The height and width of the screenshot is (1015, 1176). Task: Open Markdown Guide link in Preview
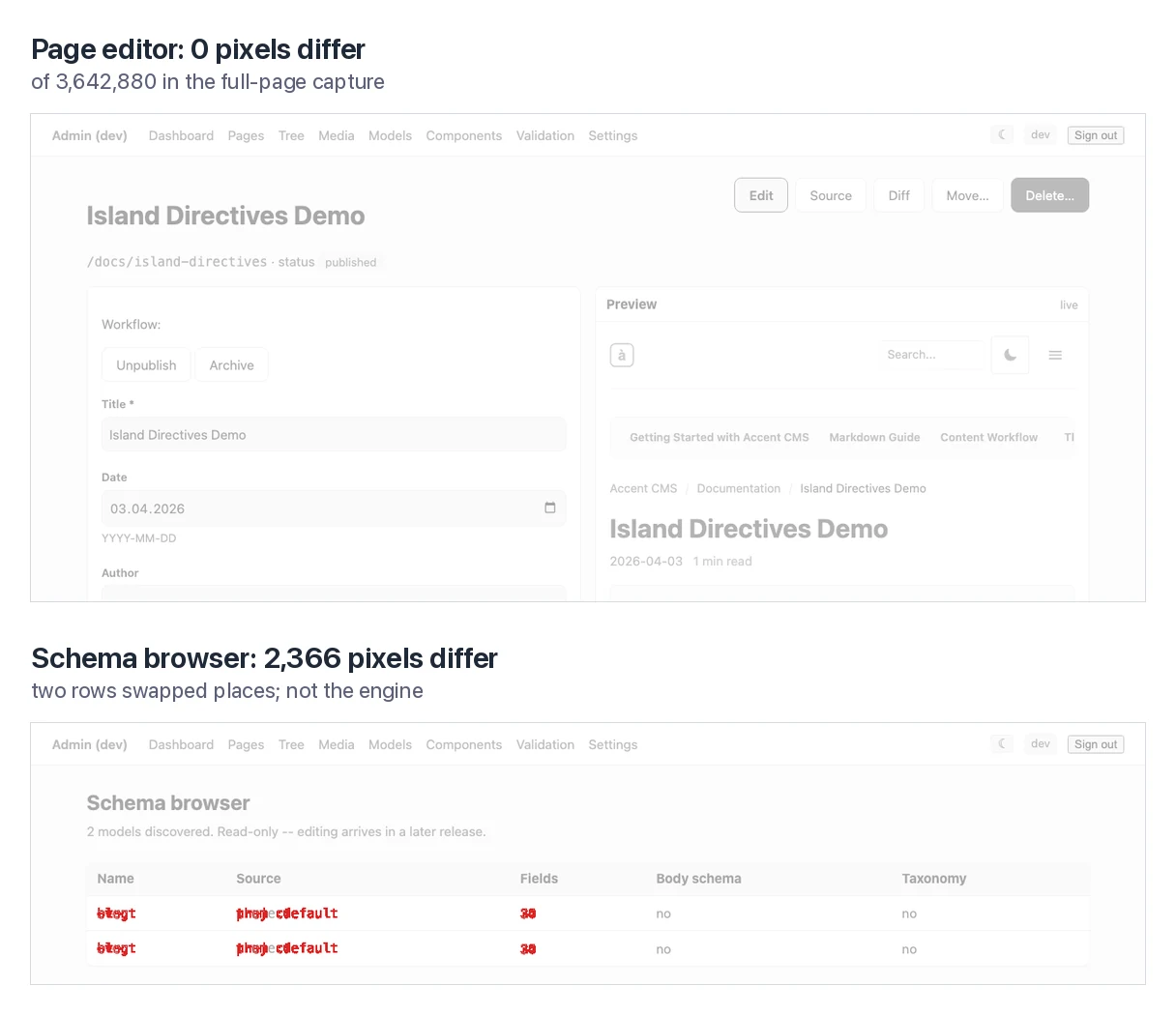point(874,437)
